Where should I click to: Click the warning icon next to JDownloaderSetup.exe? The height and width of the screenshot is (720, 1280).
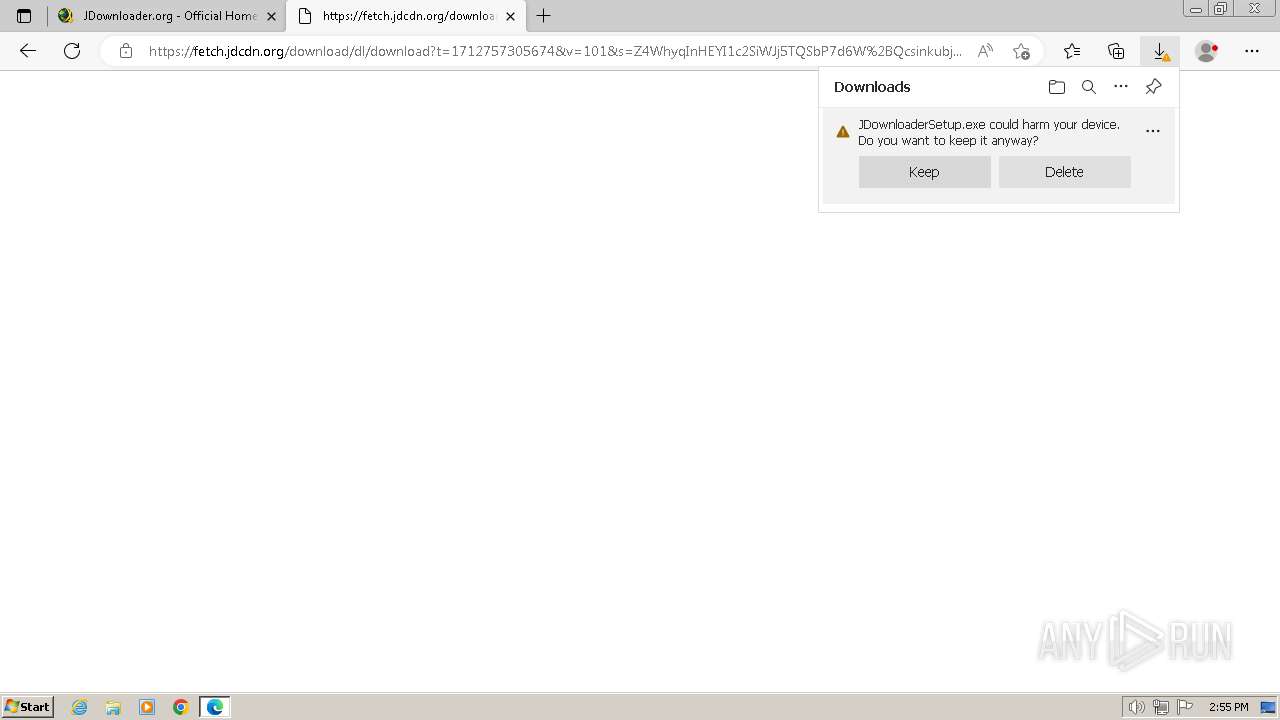(843, 132)
